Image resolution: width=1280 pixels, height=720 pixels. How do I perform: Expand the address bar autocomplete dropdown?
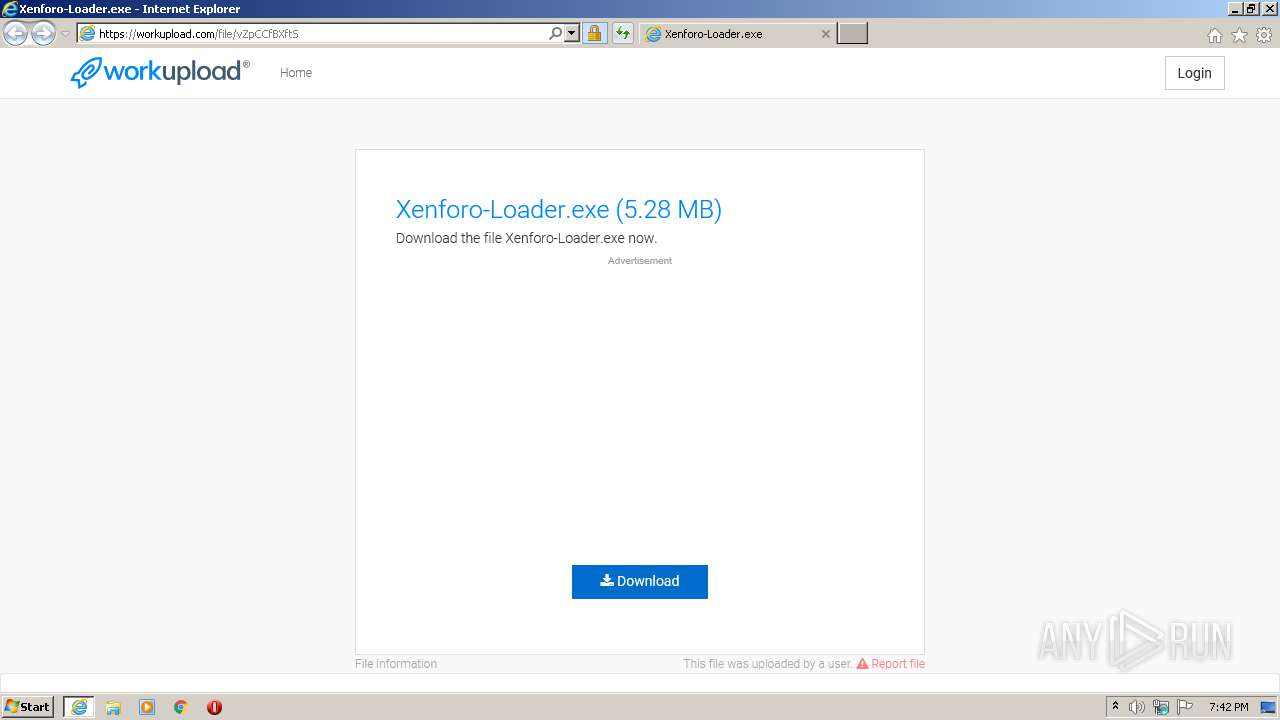[572, 34]
